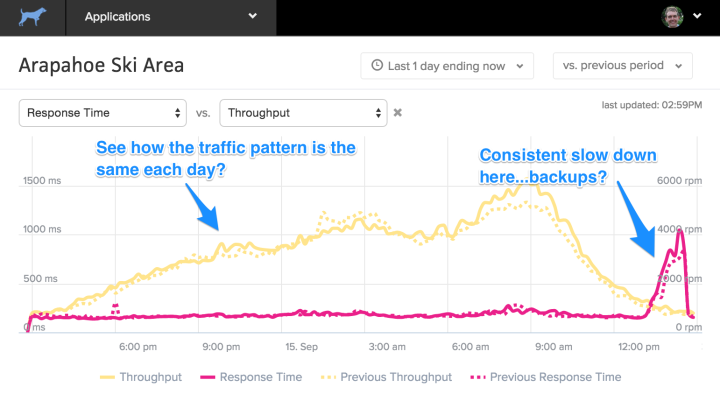The width and height of the screenshot is (720, 394).
Task: Click the response time spike peak on chart
Action: (681, 231)
